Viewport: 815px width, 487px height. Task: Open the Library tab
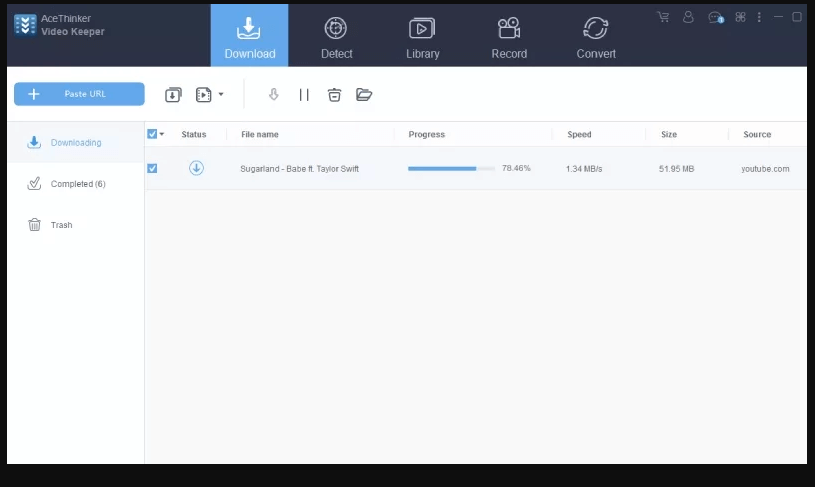[423, 38]
